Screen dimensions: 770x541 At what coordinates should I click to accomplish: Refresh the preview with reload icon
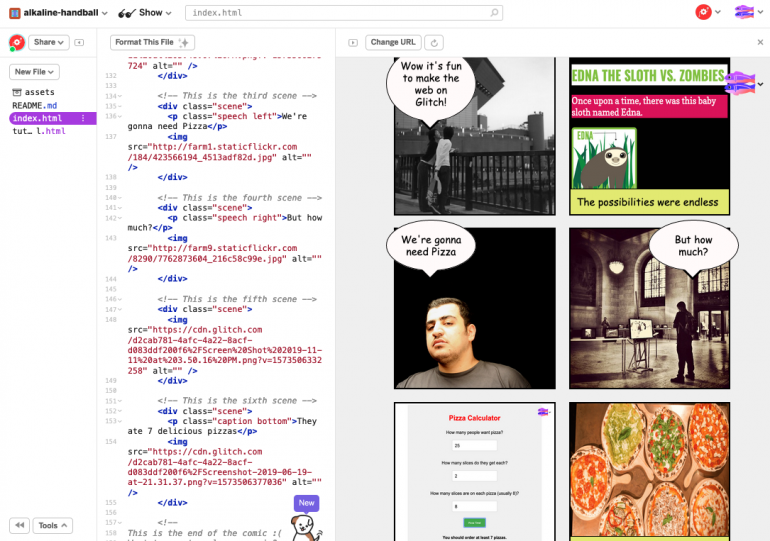click(434, 43)
